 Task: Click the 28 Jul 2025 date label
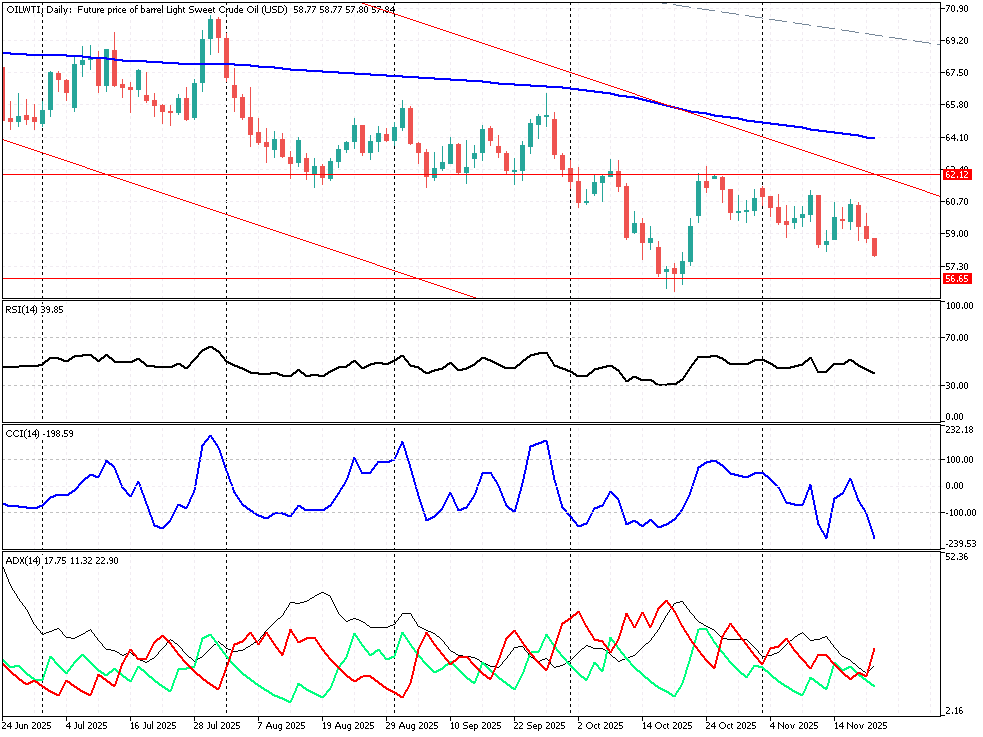click(216, 725)
